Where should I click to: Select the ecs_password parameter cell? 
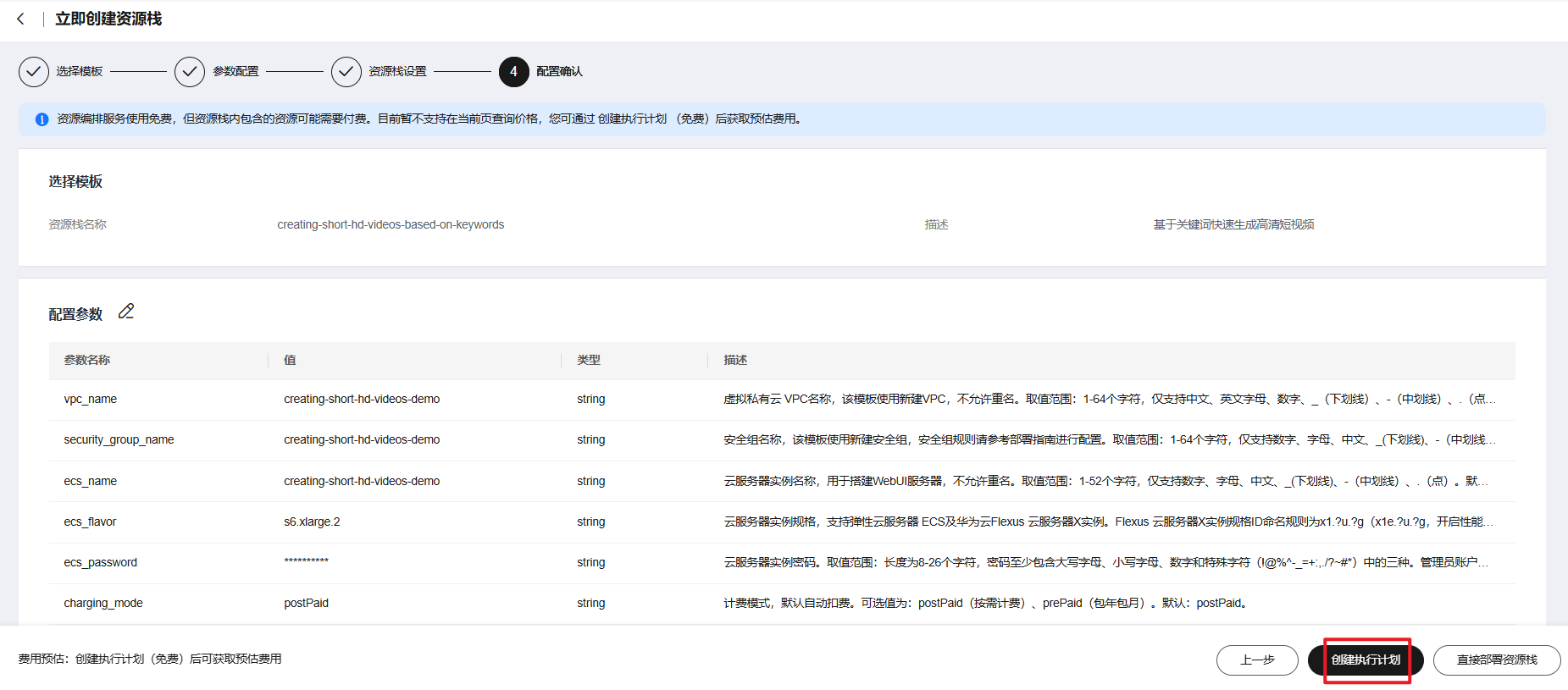pyautogui.click(x=100, y=563)
